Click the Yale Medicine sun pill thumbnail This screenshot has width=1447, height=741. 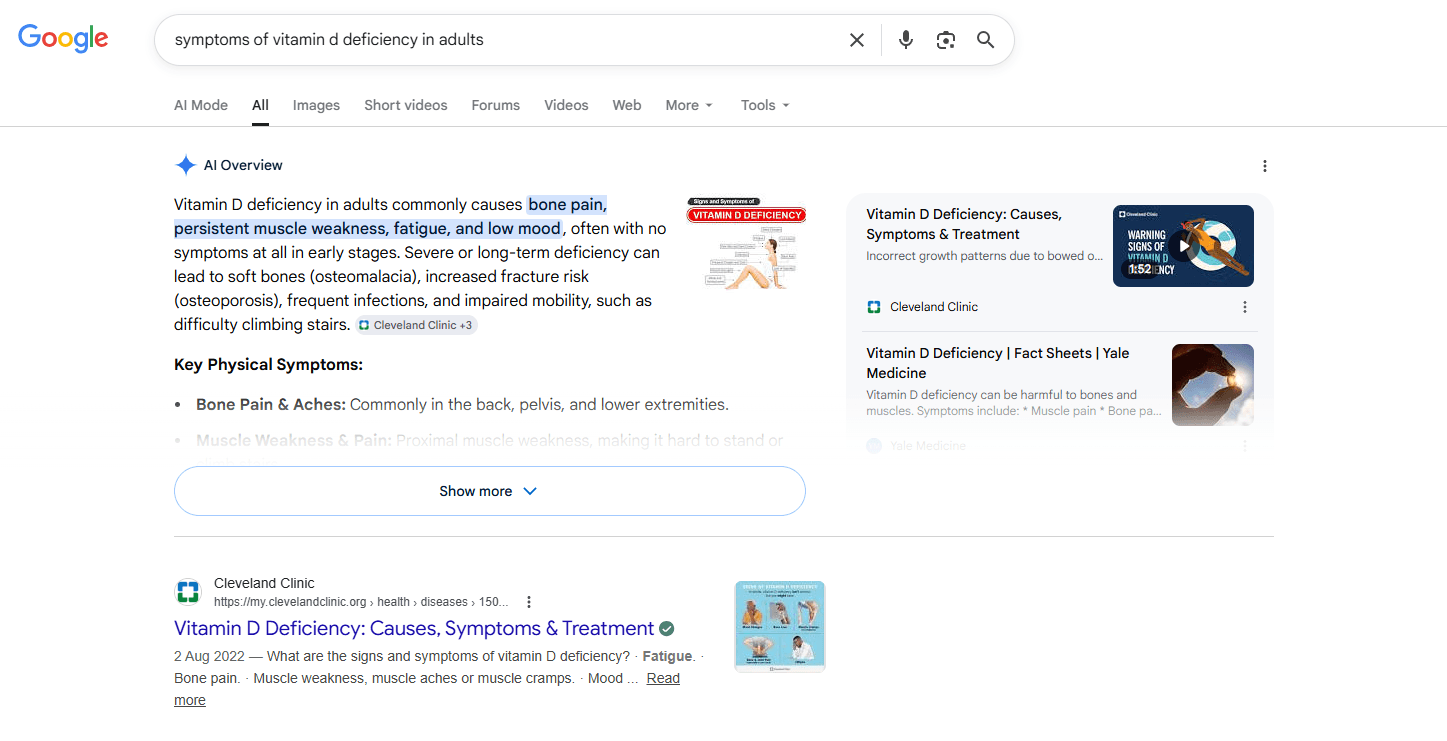pos(1213,385)
